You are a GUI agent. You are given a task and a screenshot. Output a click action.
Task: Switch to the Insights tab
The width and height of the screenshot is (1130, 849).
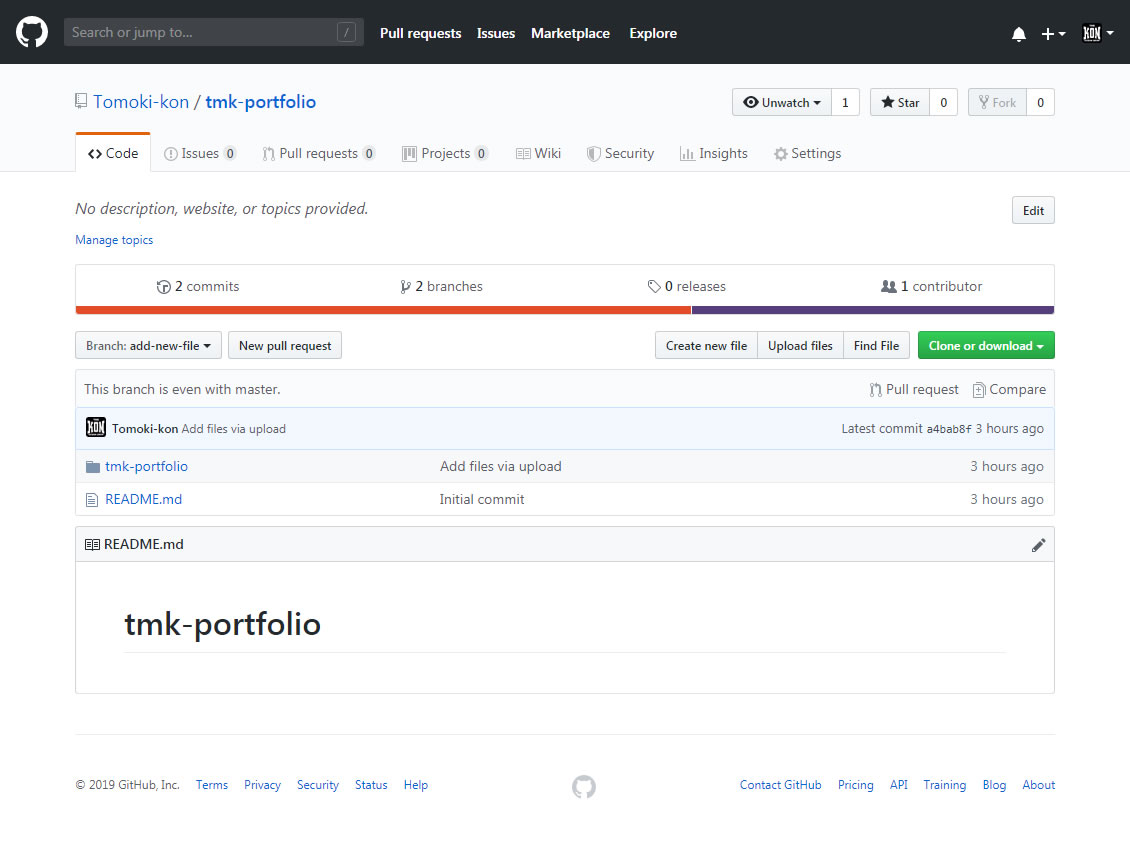[x=714, y=153]
